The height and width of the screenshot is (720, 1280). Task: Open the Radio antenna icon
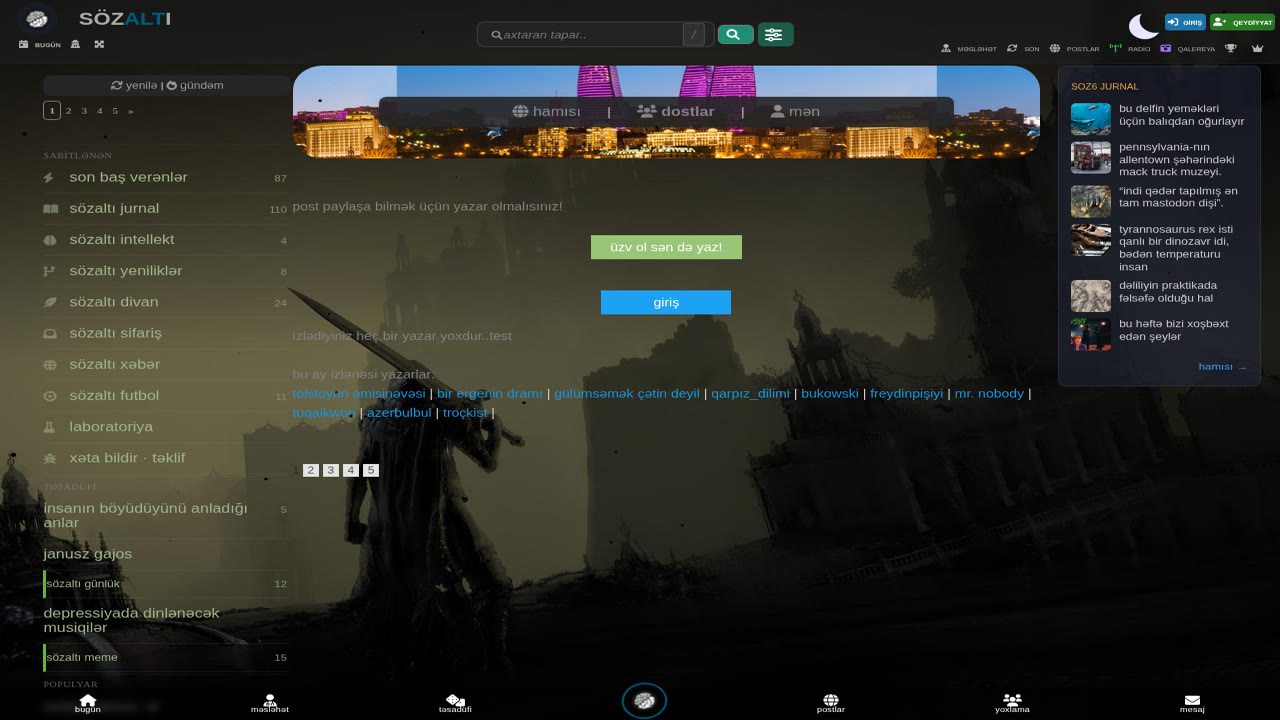1116,48
